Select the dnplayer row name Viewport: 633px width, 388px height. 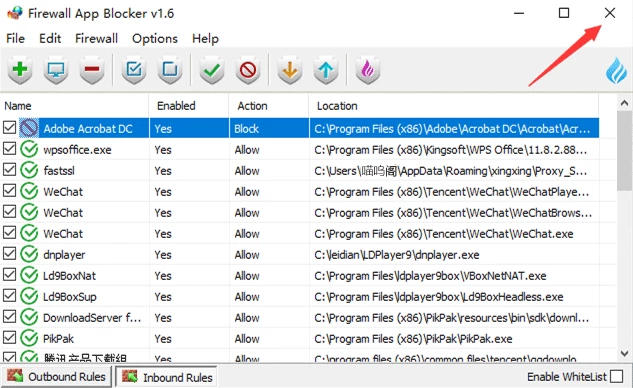click(x=64, y=255)
